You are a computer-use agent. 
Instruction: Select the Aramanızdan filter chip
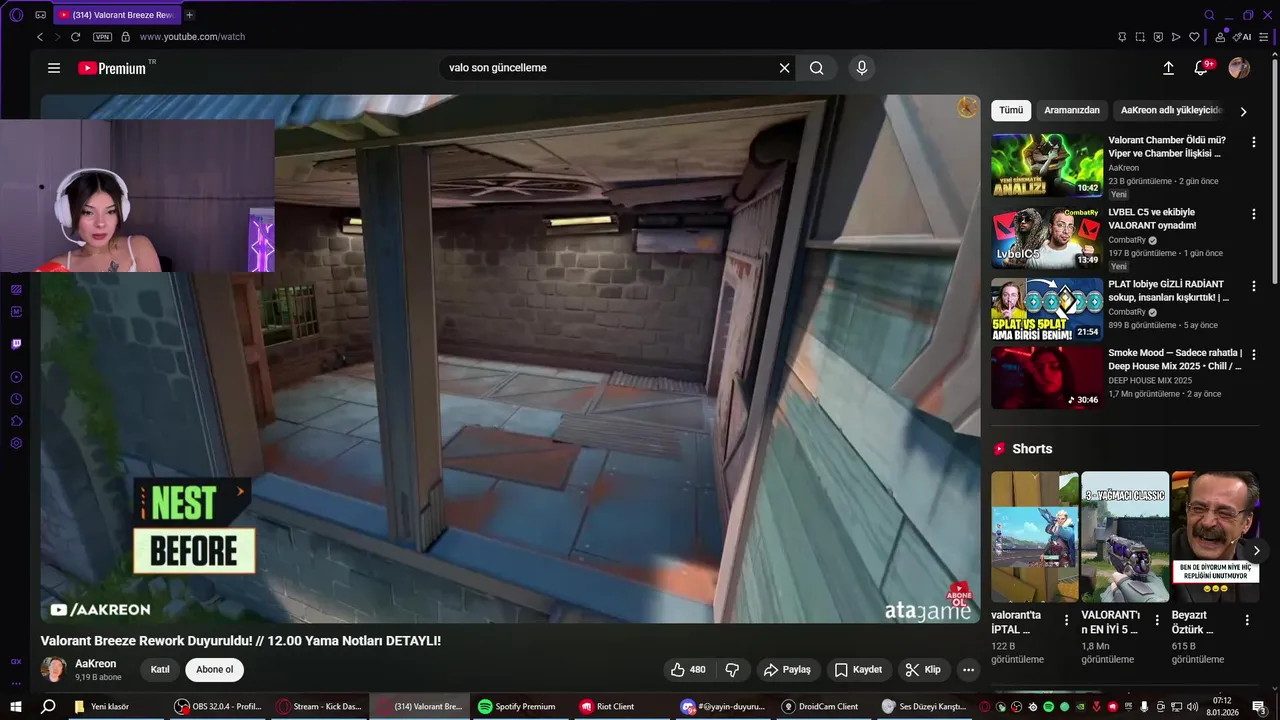pos(1071,110)
